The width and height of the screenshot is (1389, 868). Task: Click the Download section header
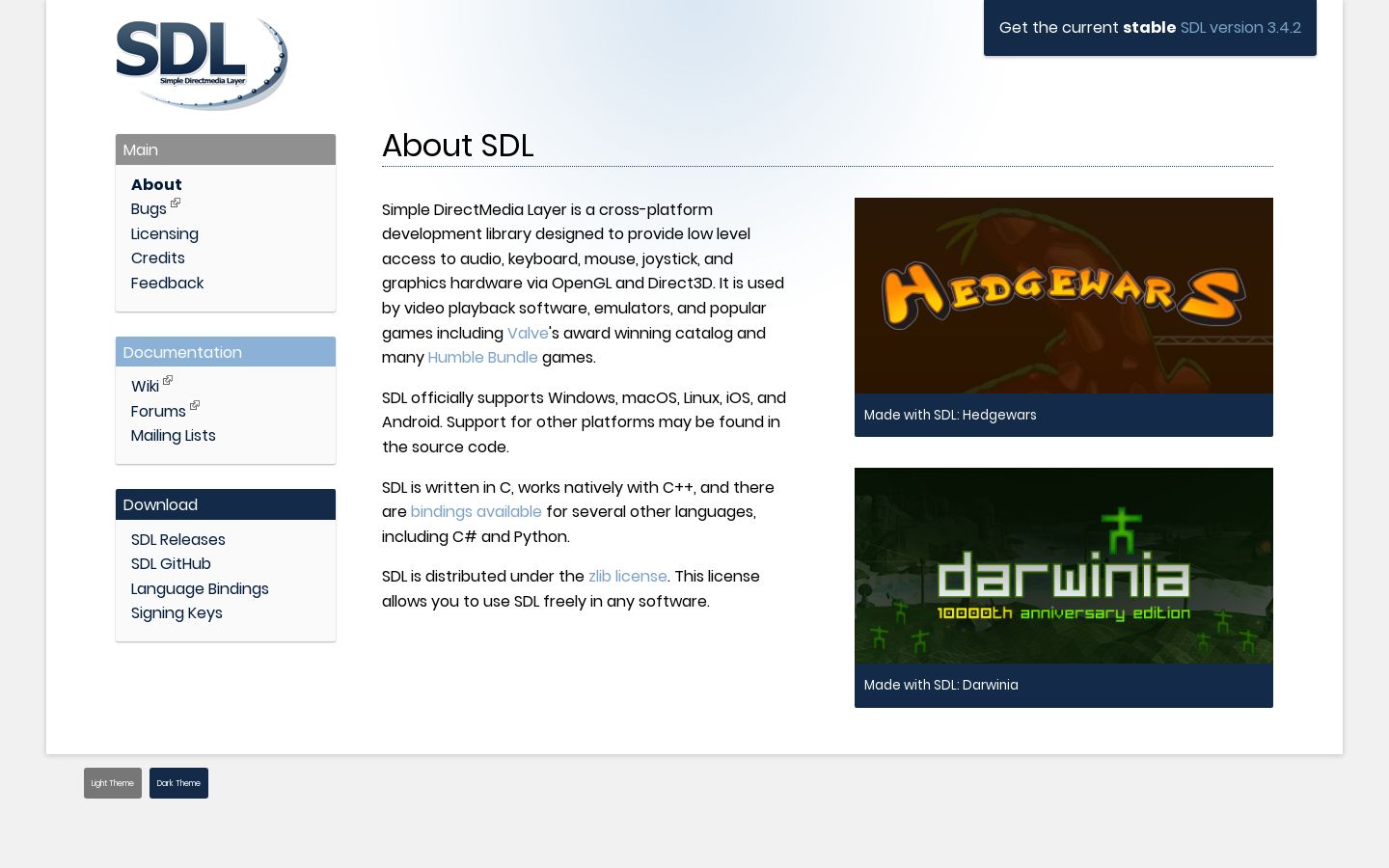click(226, 504)
